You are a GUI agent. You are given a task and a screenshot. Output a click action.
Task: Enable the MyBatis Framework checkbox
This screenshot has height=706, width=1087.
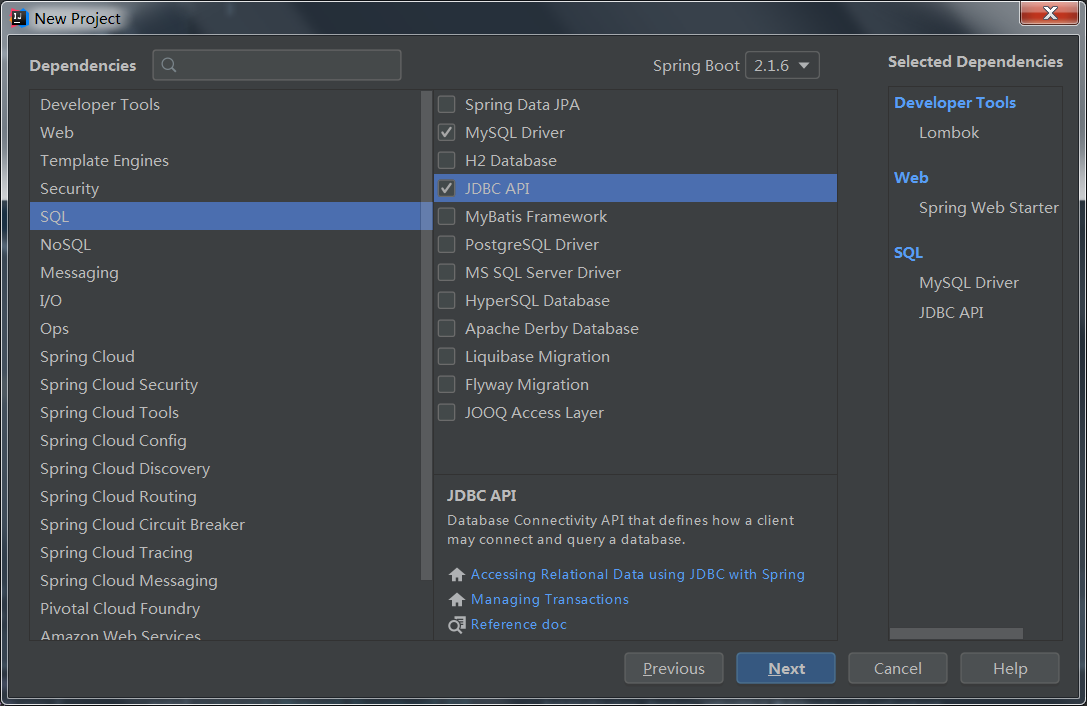click(x=446, y=216)
